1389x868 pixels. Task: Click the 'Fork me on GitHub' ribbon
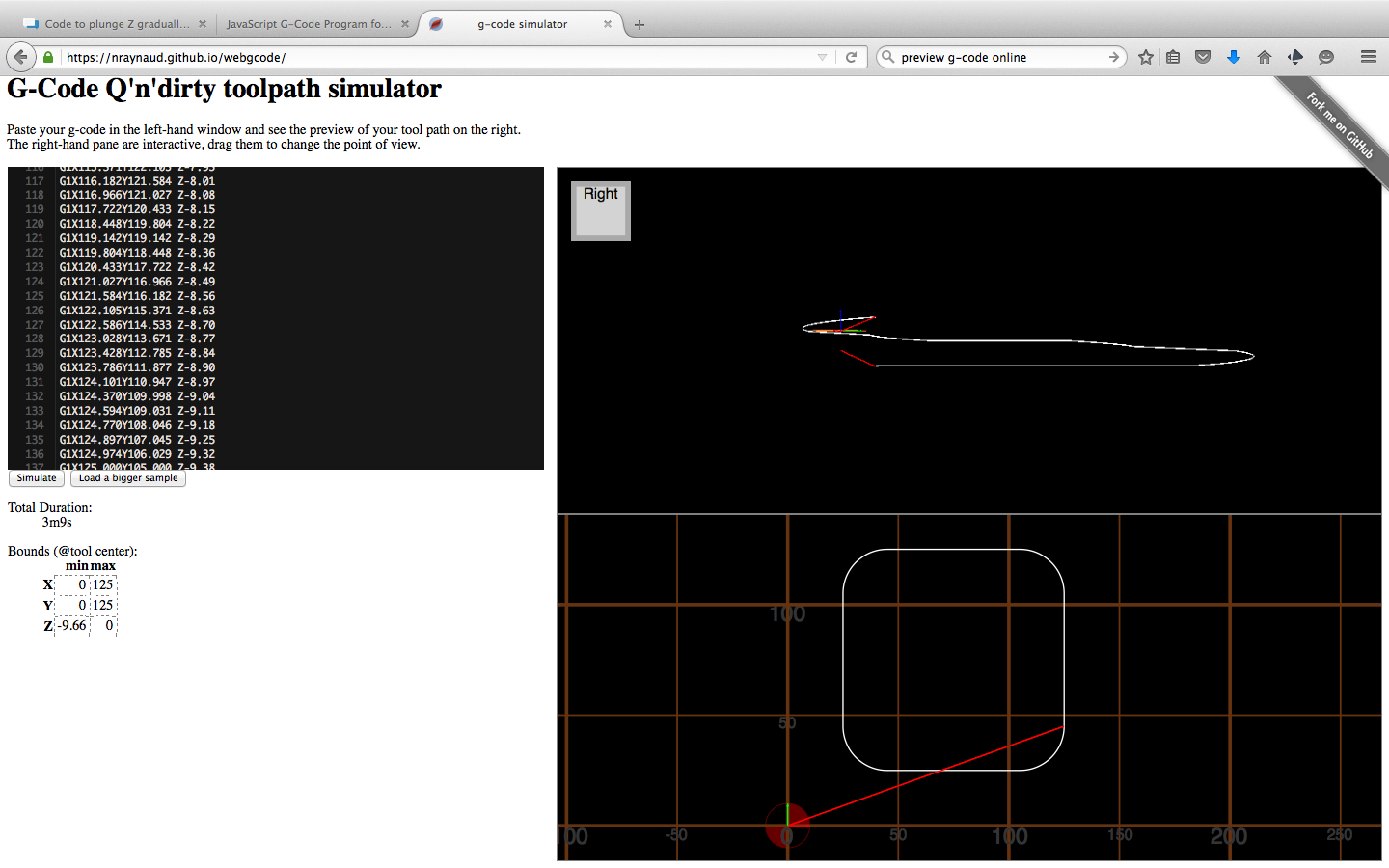pos(1340,125)
